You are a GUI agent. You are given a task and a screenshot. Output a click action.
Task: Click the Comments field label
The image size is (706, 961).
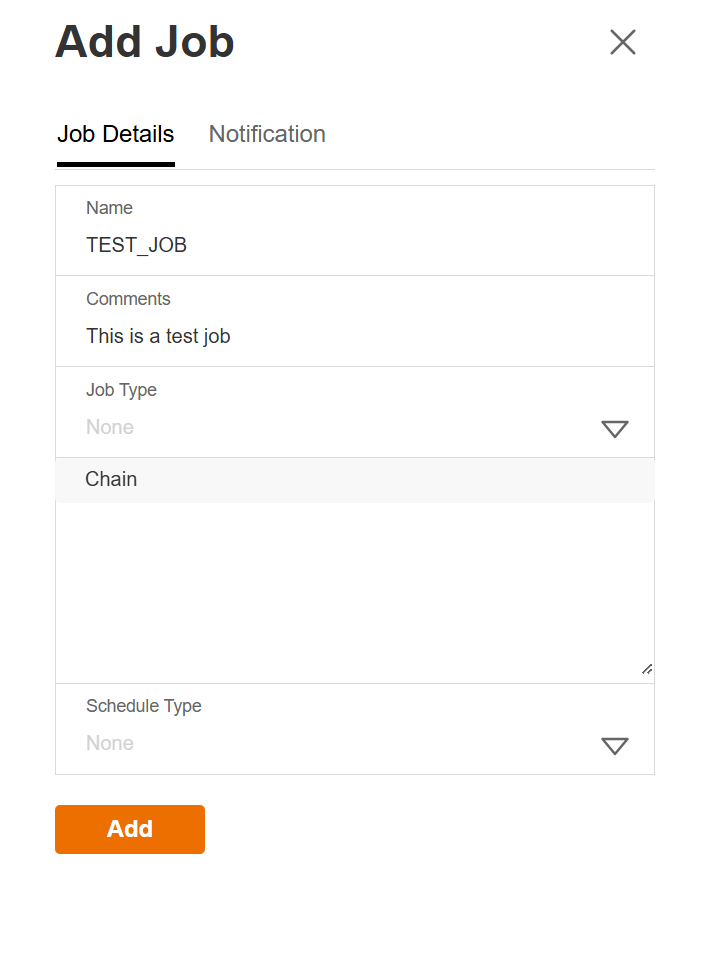click(x=128, y=299)
